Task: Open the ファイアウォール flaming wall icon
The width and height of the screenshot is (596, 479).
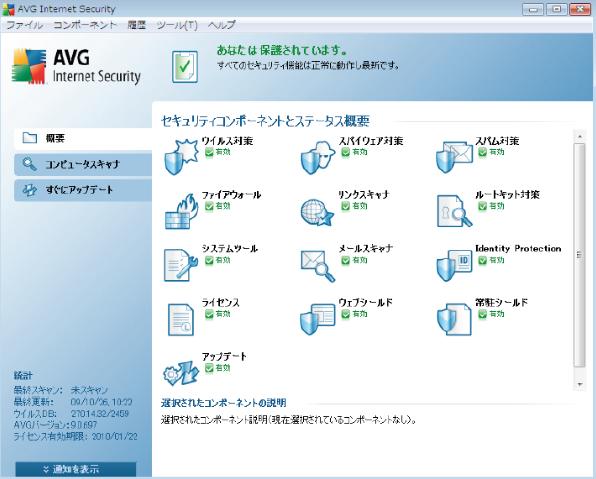Action: click(x=181, y=211)
